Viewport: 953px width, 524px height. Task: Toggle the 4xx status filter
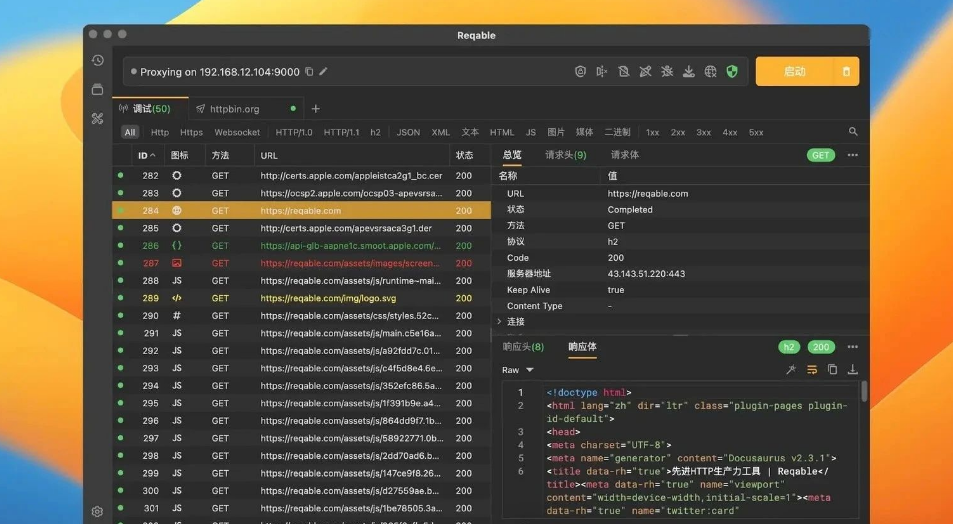pyautogui.click(x=730, y=132)
